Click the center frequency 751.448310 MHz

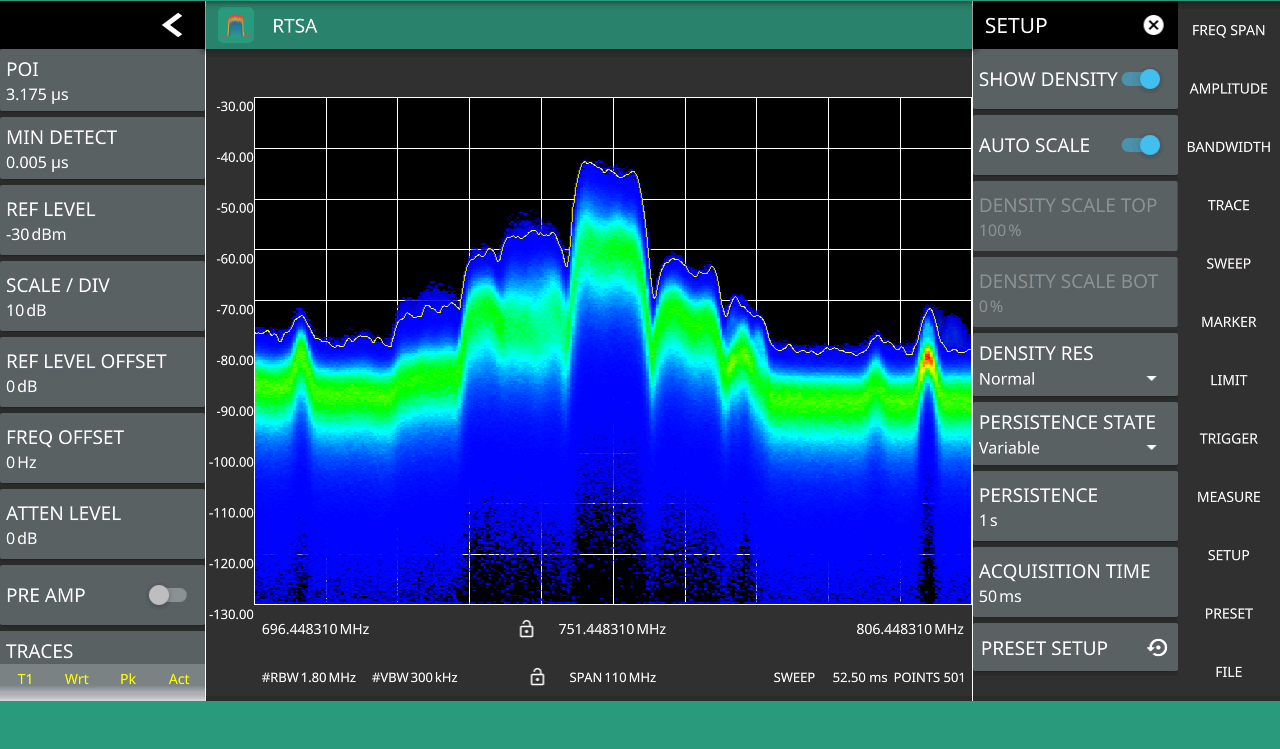pos(612,629)
